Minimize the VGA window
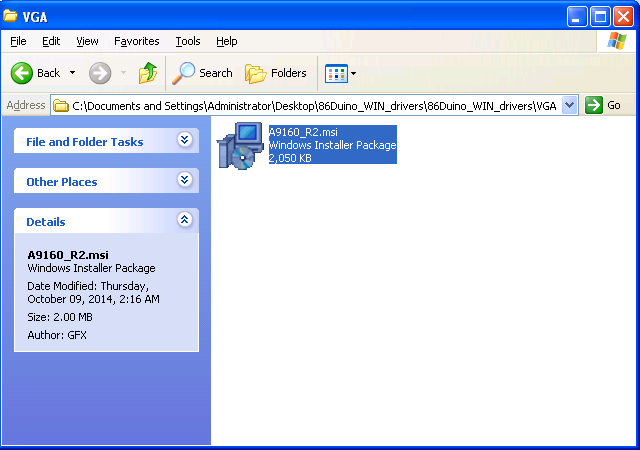The width and height of the screenshot is (640, 450). (x=577, y=17)
